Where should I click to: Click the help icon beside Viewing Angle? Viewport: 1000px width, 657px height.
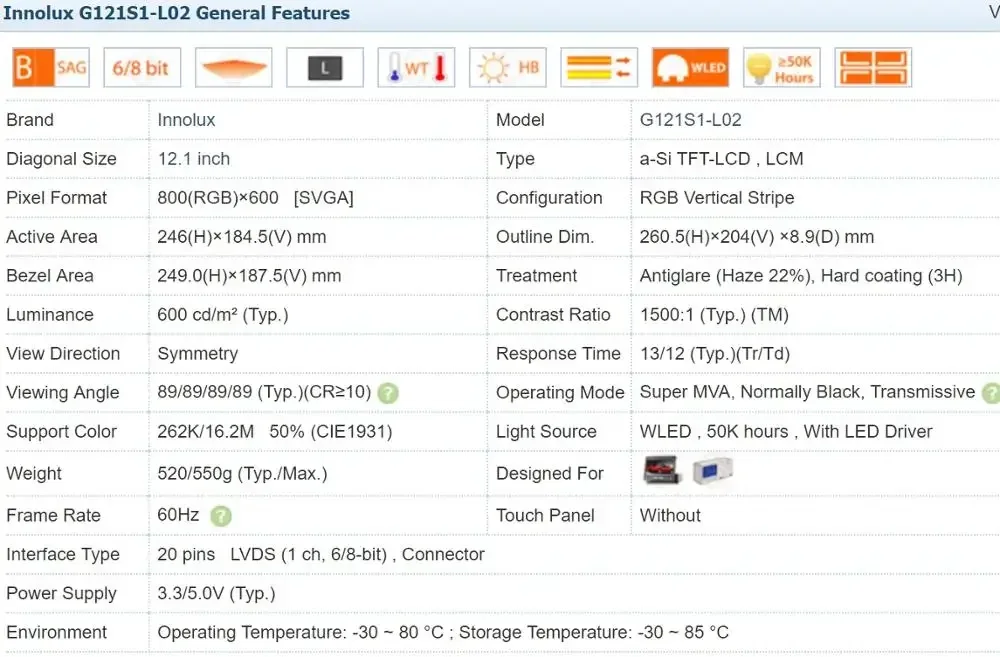(x=388, y=393)
